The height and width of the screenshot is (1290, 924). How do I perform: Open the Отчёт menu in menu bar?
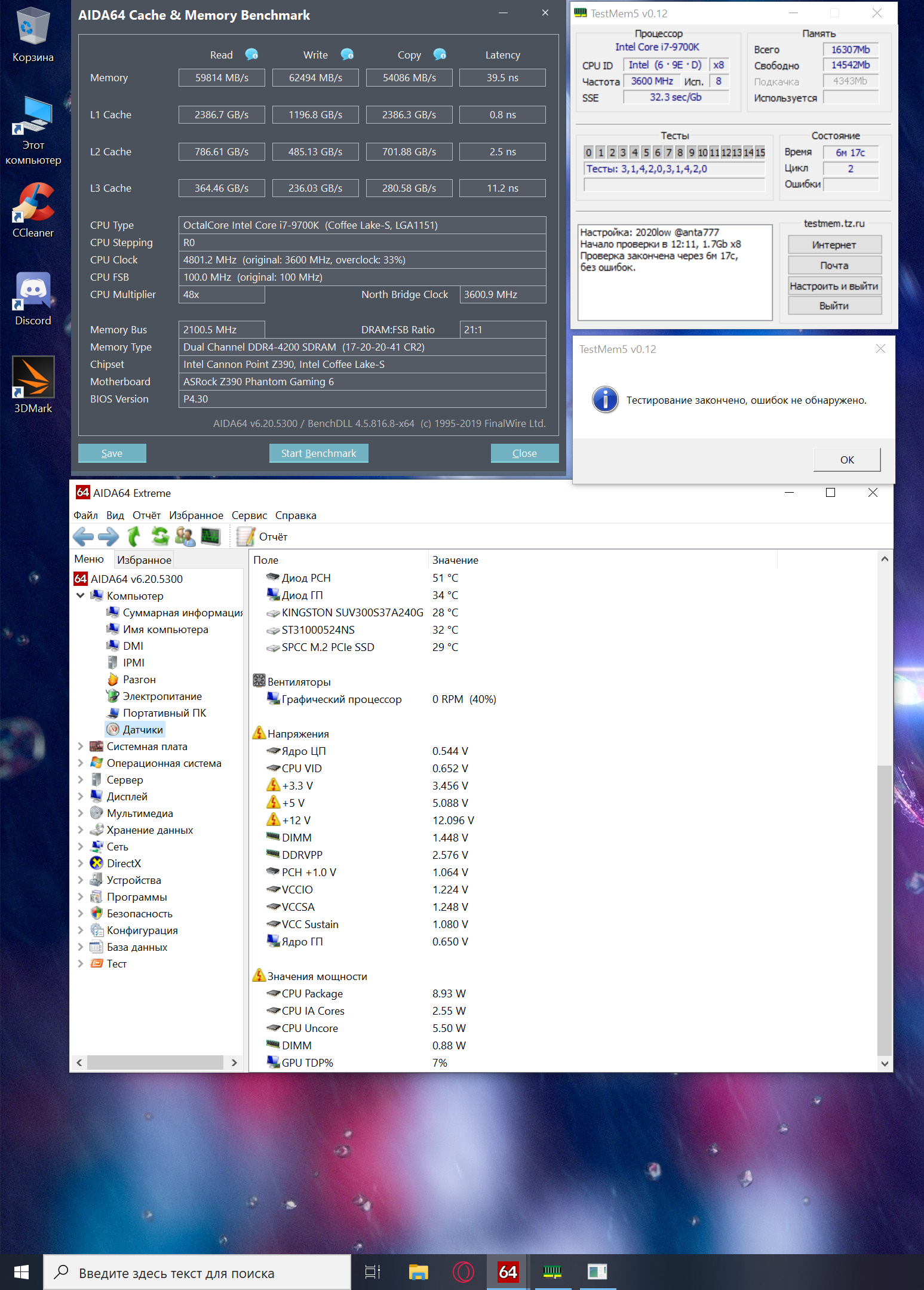coord(146,515)
